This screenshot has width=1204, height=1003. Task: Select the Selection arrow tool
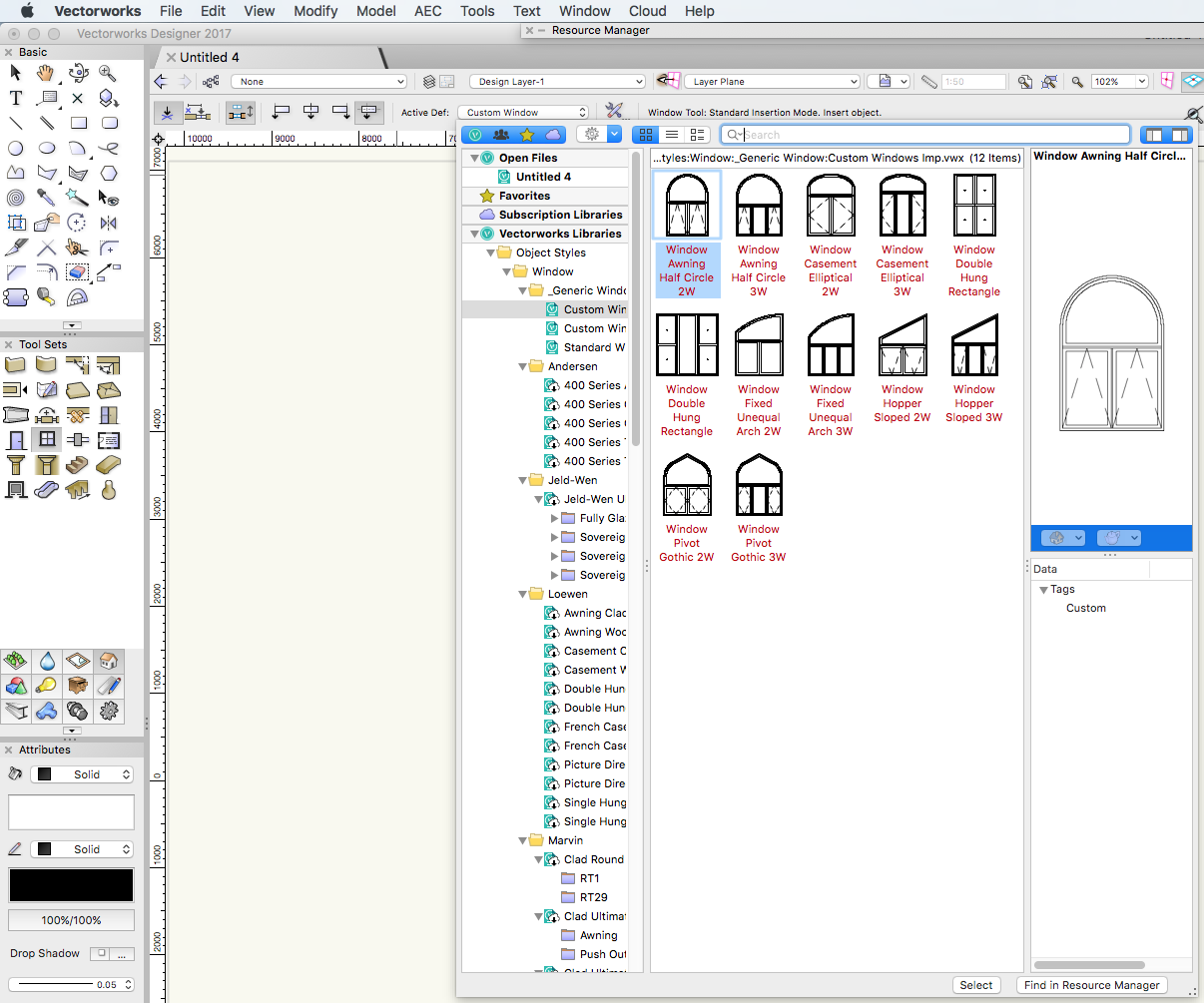click(15, 73)
